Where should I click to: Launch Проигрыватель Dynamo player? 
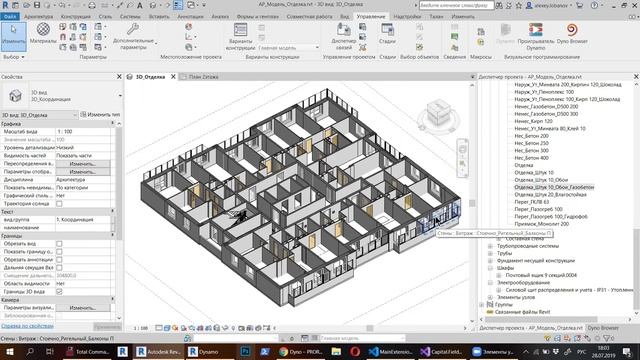click(536, 37)
